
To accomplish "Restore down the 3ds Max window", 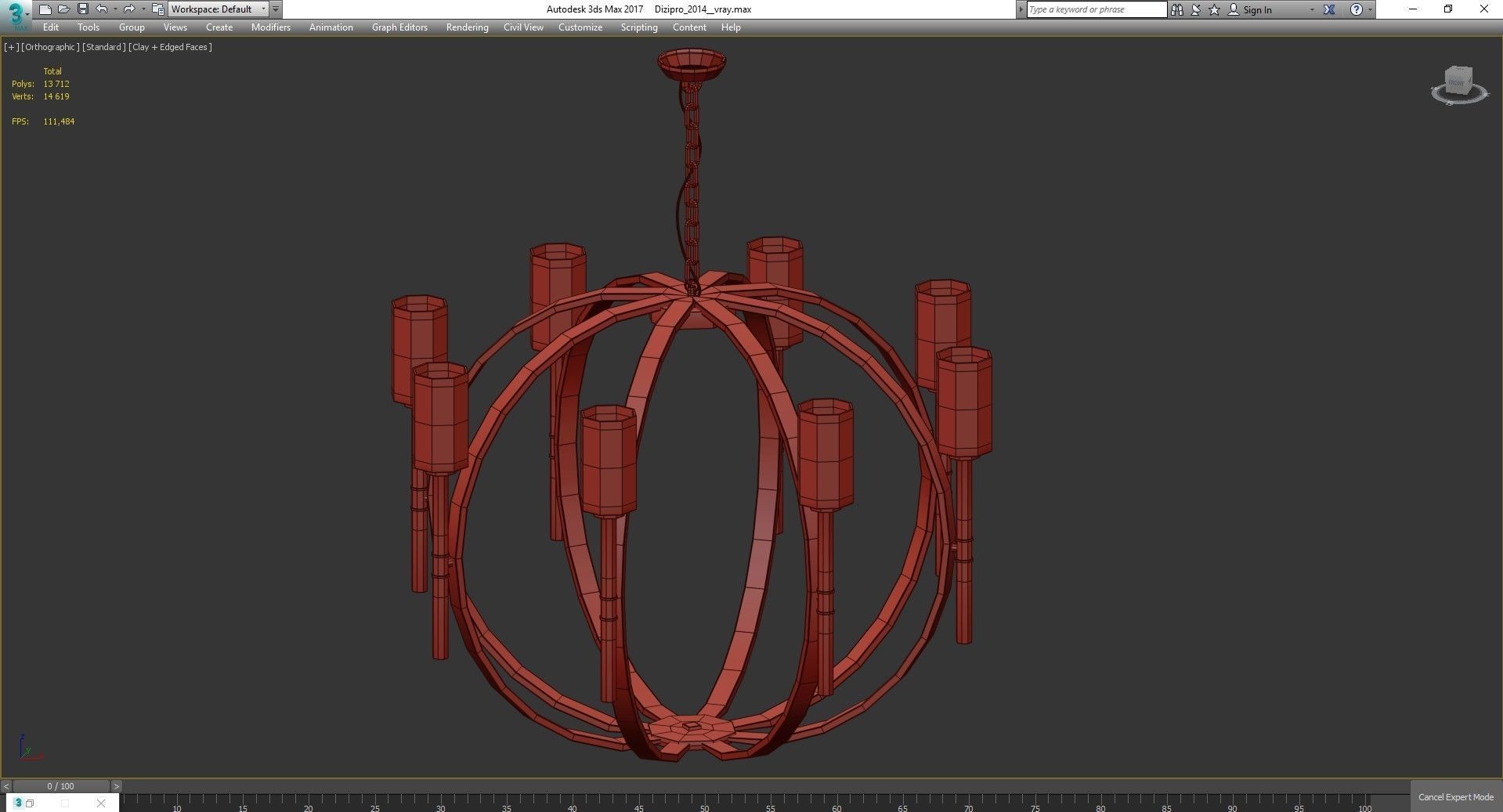I will (x=1448, y=9).
